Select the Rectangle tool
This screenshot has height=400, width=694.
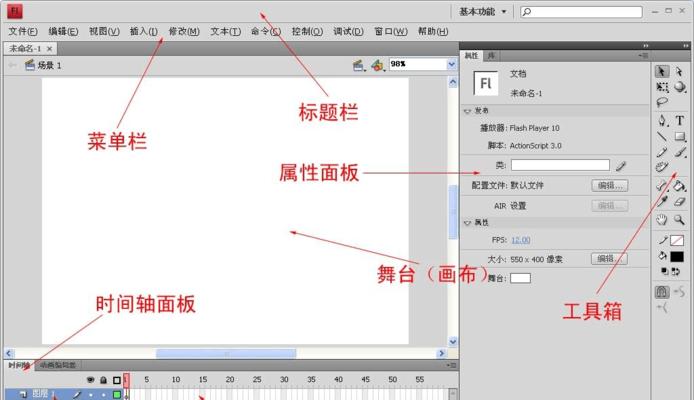point(679,136)
